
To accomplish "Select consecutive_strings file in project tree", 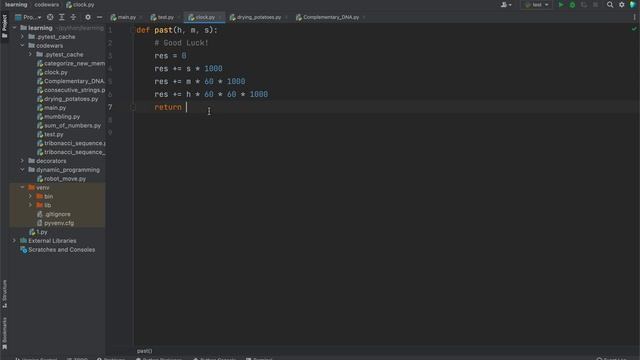I will click(x=71, y=90).
